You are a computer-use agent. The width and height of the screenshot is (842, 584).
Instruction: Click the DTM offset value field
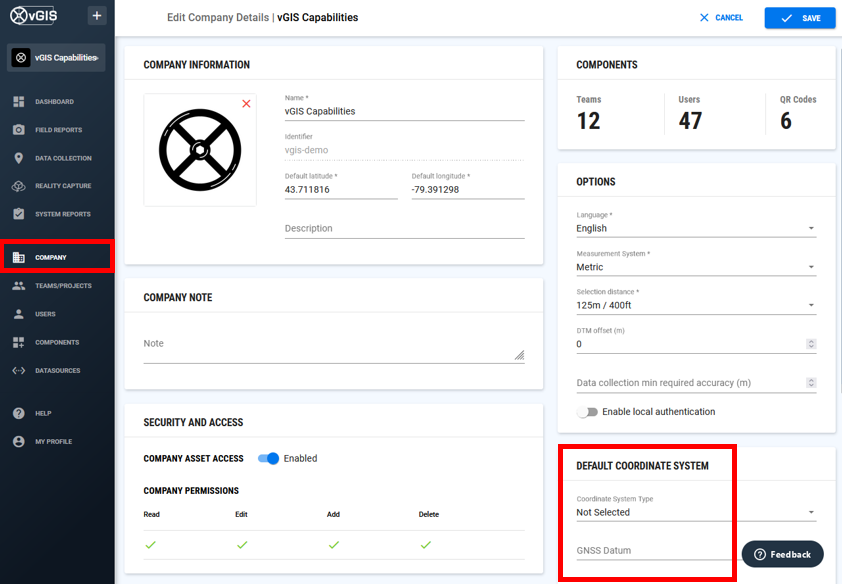pos(690,344)
